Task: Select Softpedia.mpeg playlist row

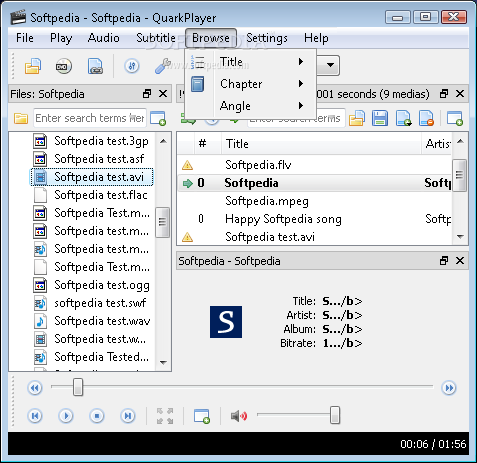Action: pos(315,201)
